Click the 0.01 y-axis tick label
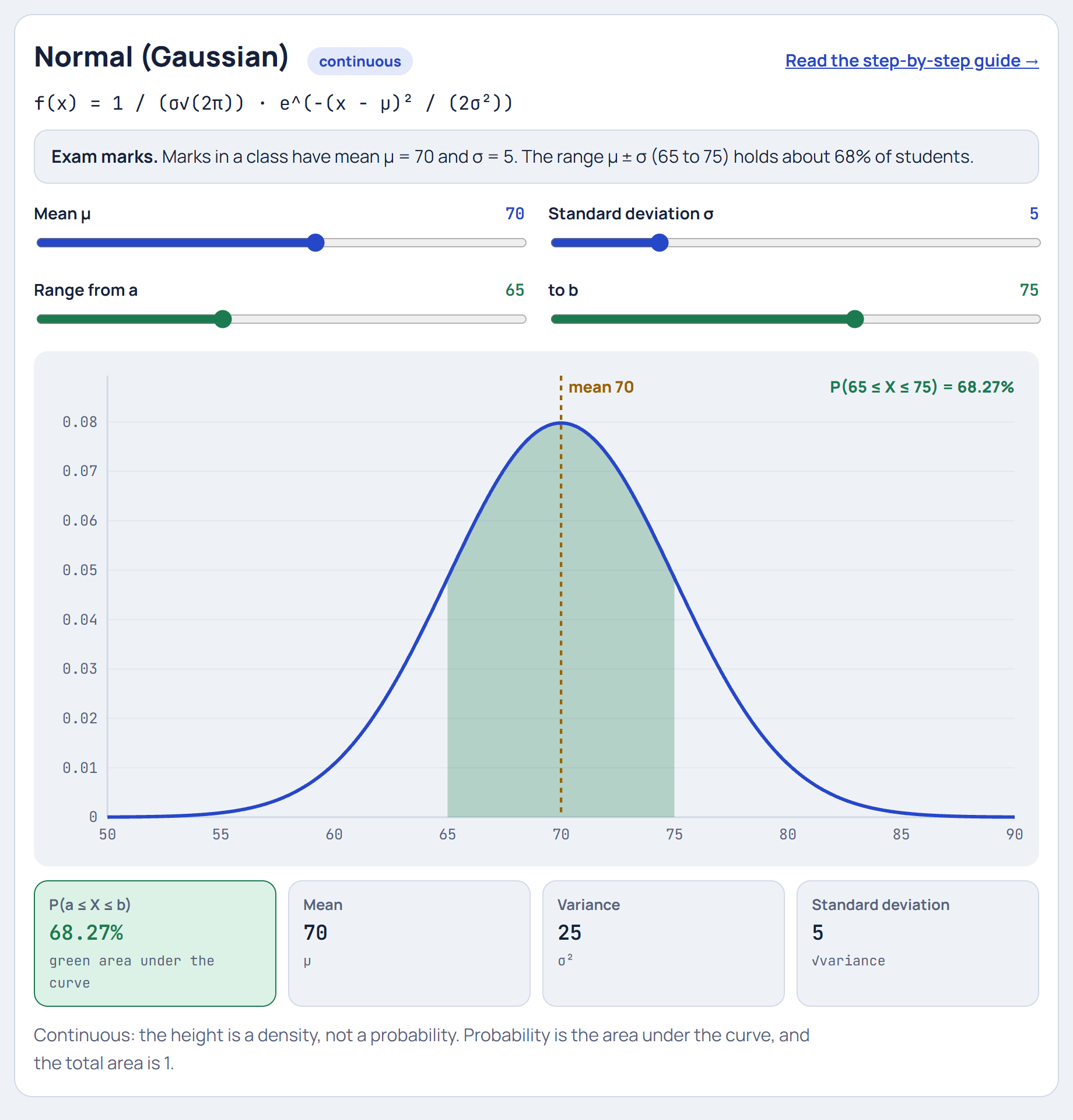This screenshot has width=1073, height=1120. tap(80, 768)
